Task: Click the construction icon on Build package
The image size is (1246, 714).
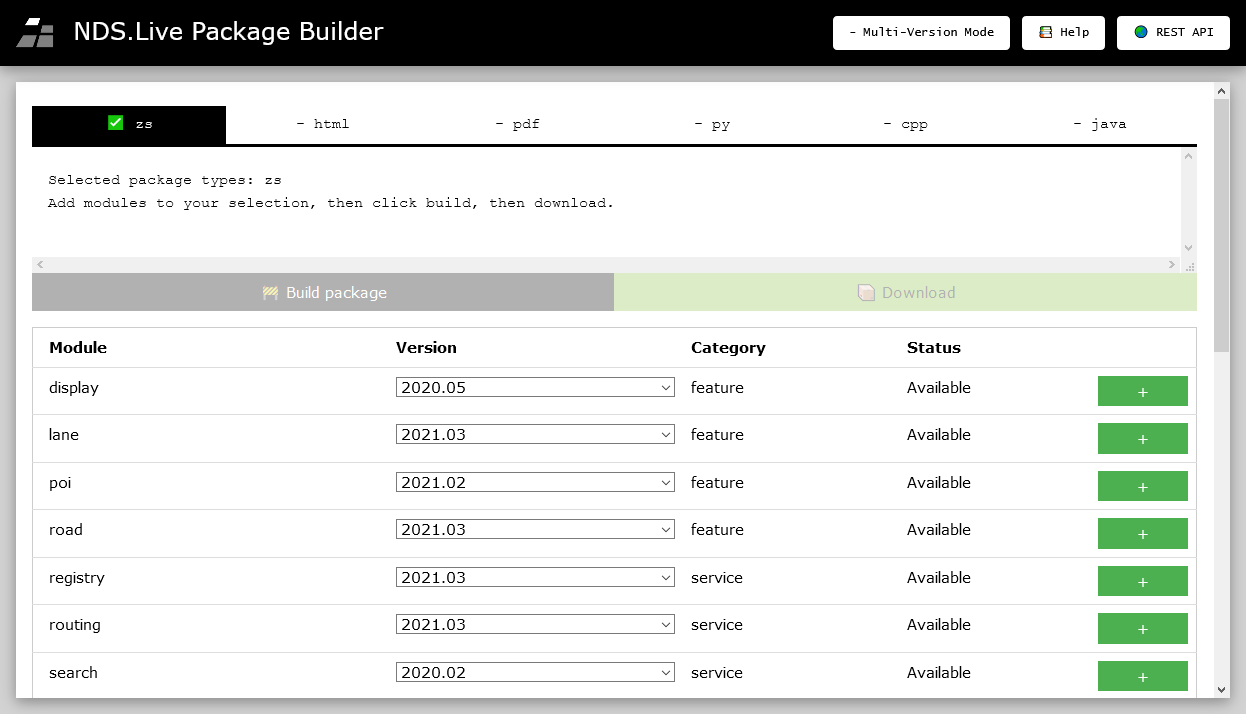Action: pyautogui.click(x=270, y=293)
